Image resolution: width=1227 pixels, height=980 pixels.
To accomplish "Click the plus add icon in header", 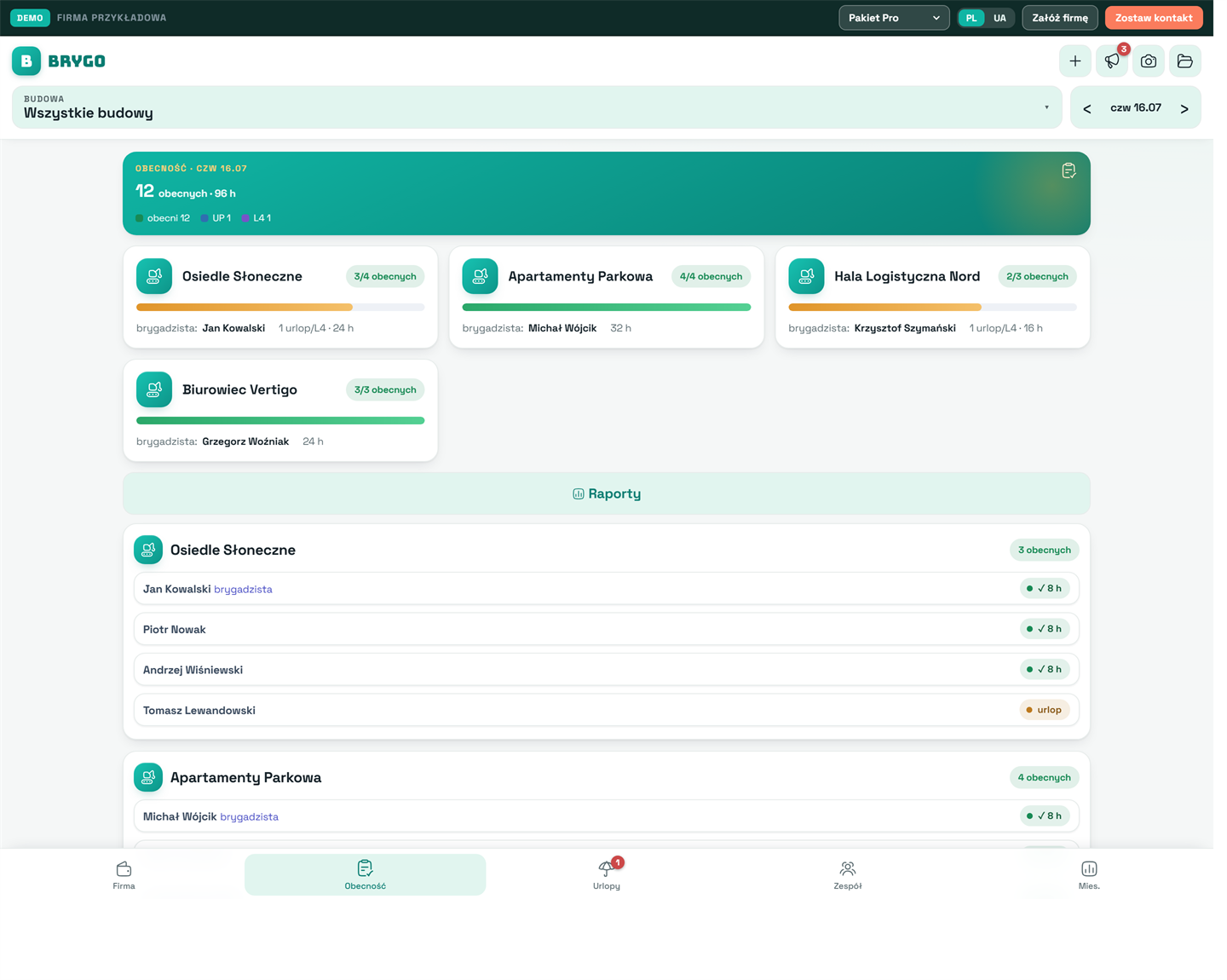I will tap(1075, 61).
